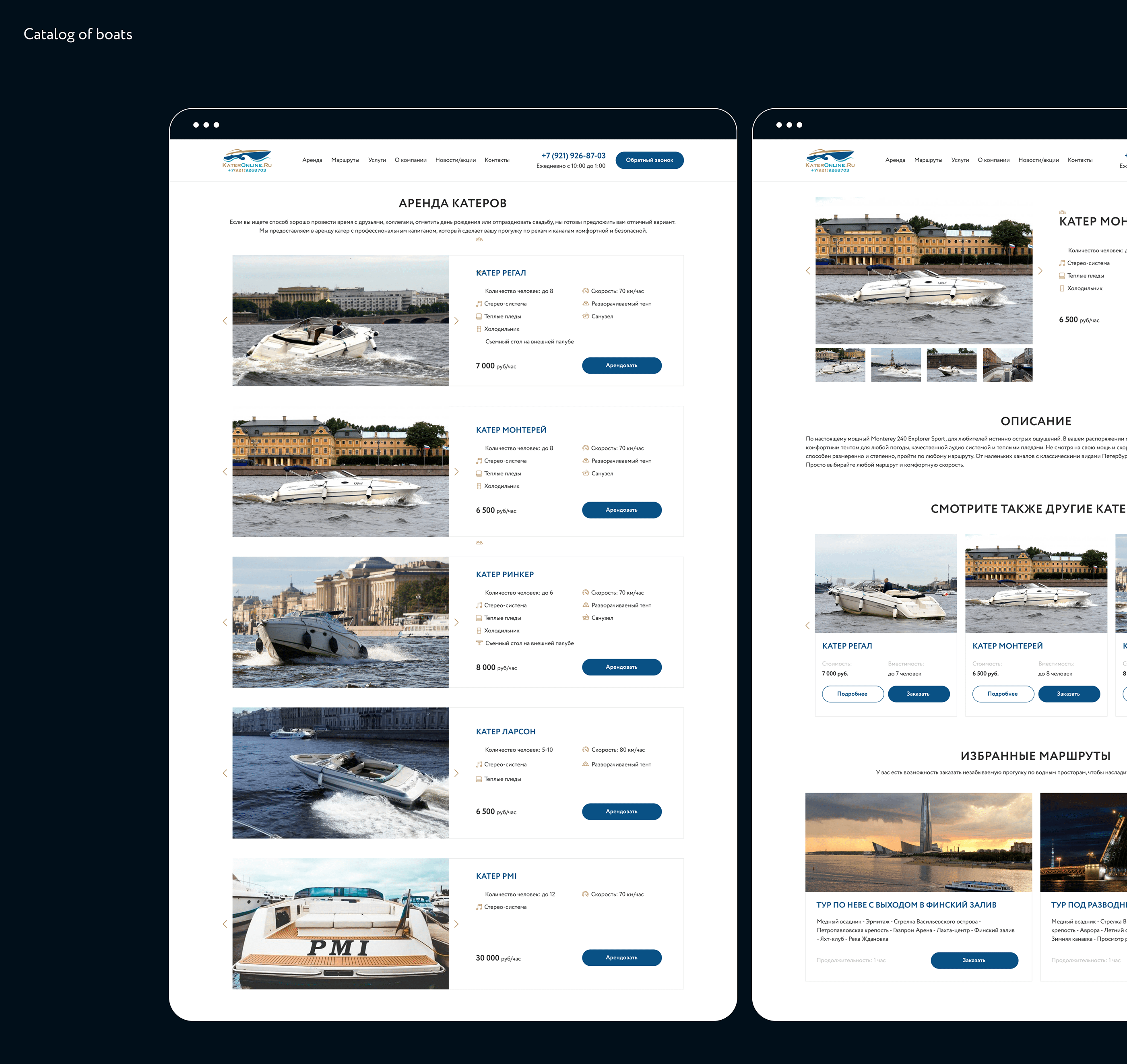Screen dimensions: 1127x1064
Task: Click Арендовать for Катер PMI
Action: (621, 957)
